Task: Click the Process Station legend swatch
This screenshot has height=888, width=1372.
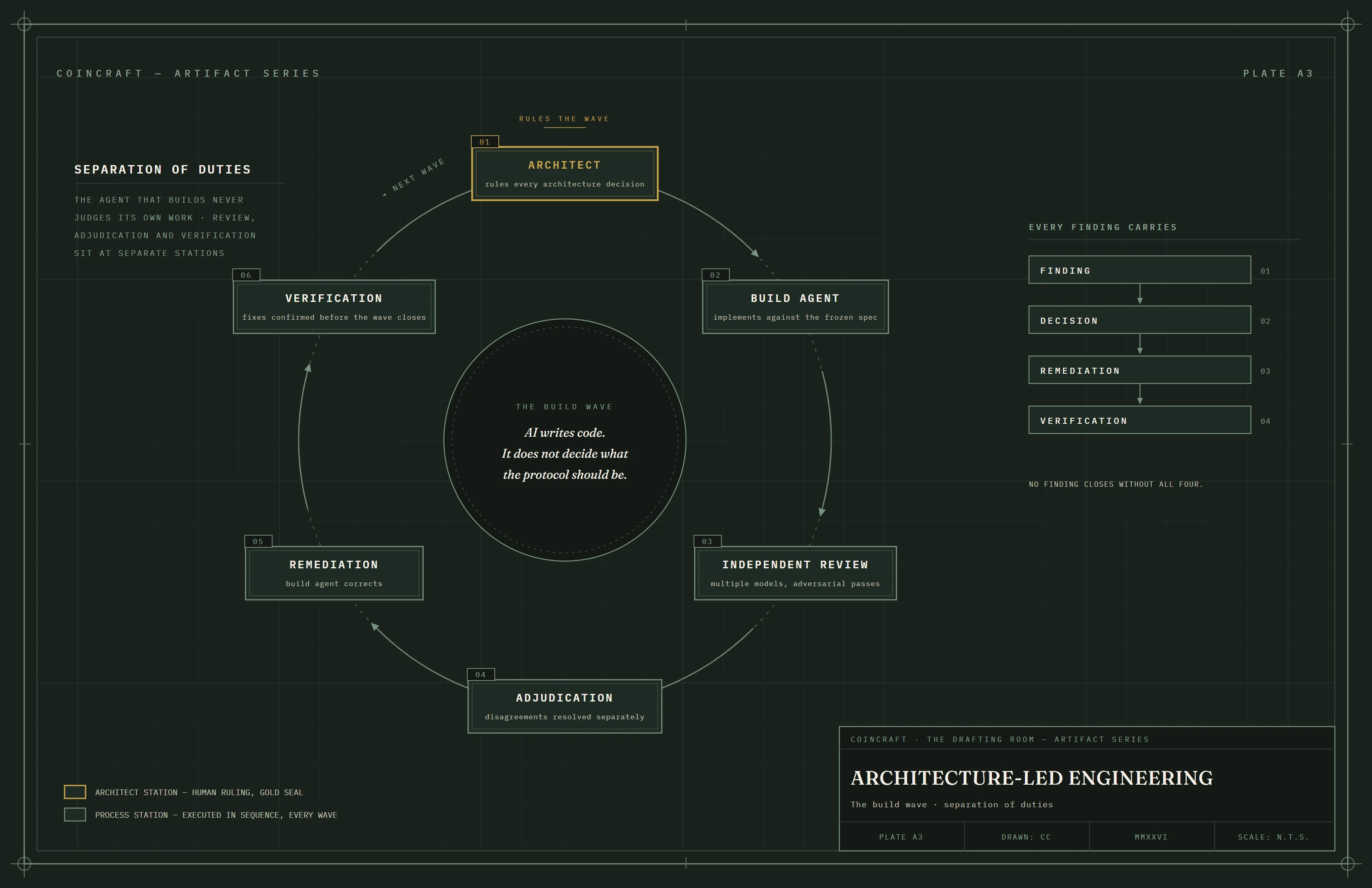Action: 75,814
